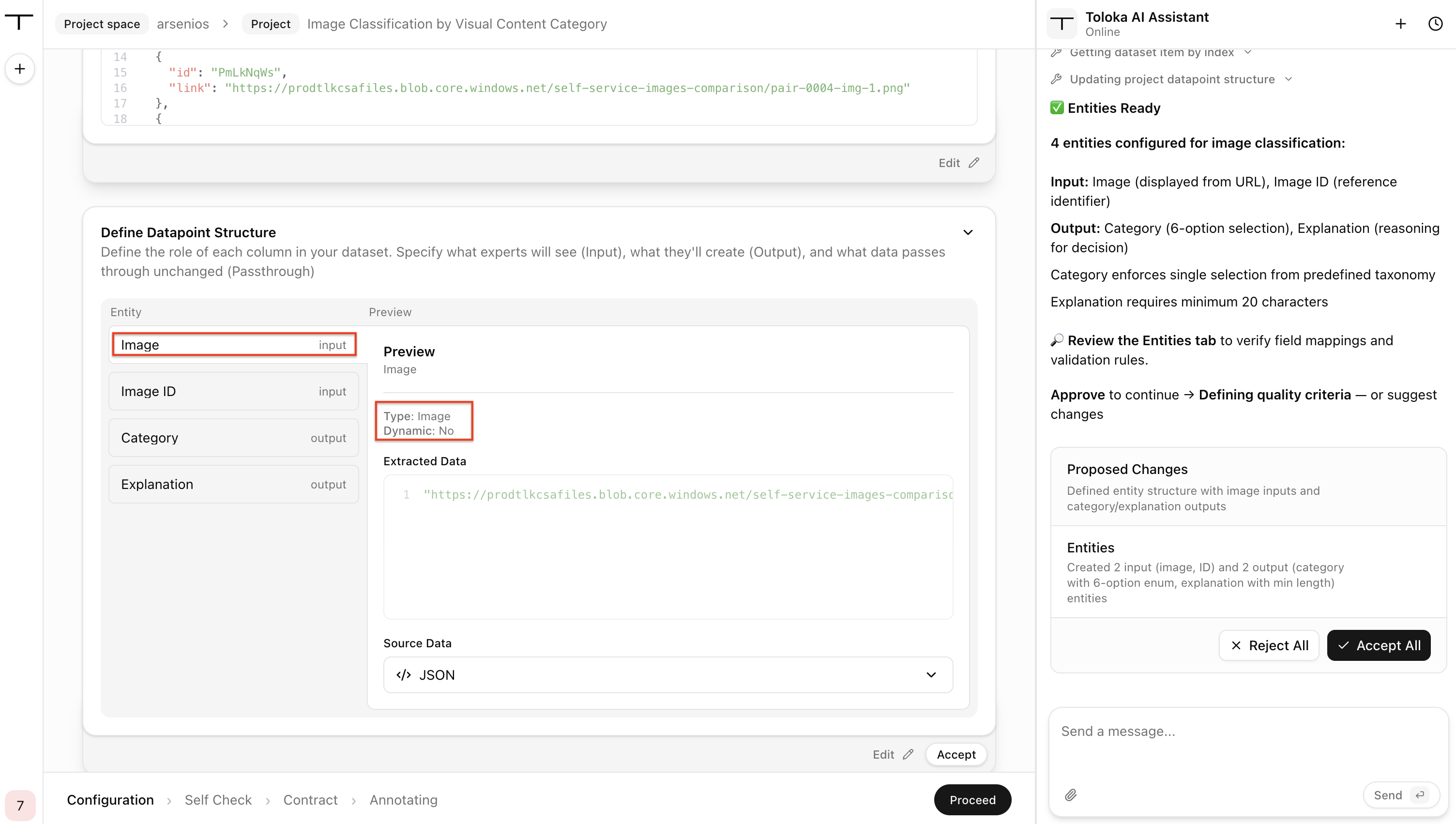The image size is (1456, 824).
Task: Click the "PmLkNqWs" id value
Action: click(245, 73)
